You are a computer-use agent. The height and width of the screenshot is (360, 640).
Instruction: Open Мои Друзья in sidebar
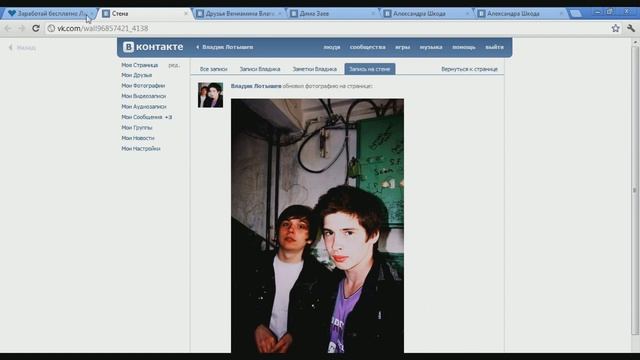pyautogui.click(x=137, y=75)
